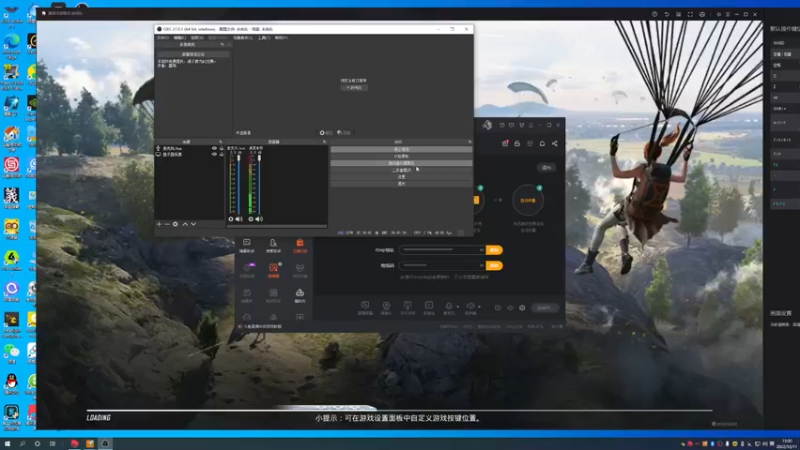Click the stream key field in the assistant
Image resolution: width=800 pixels, height=450 pixels.
point(442,265)
